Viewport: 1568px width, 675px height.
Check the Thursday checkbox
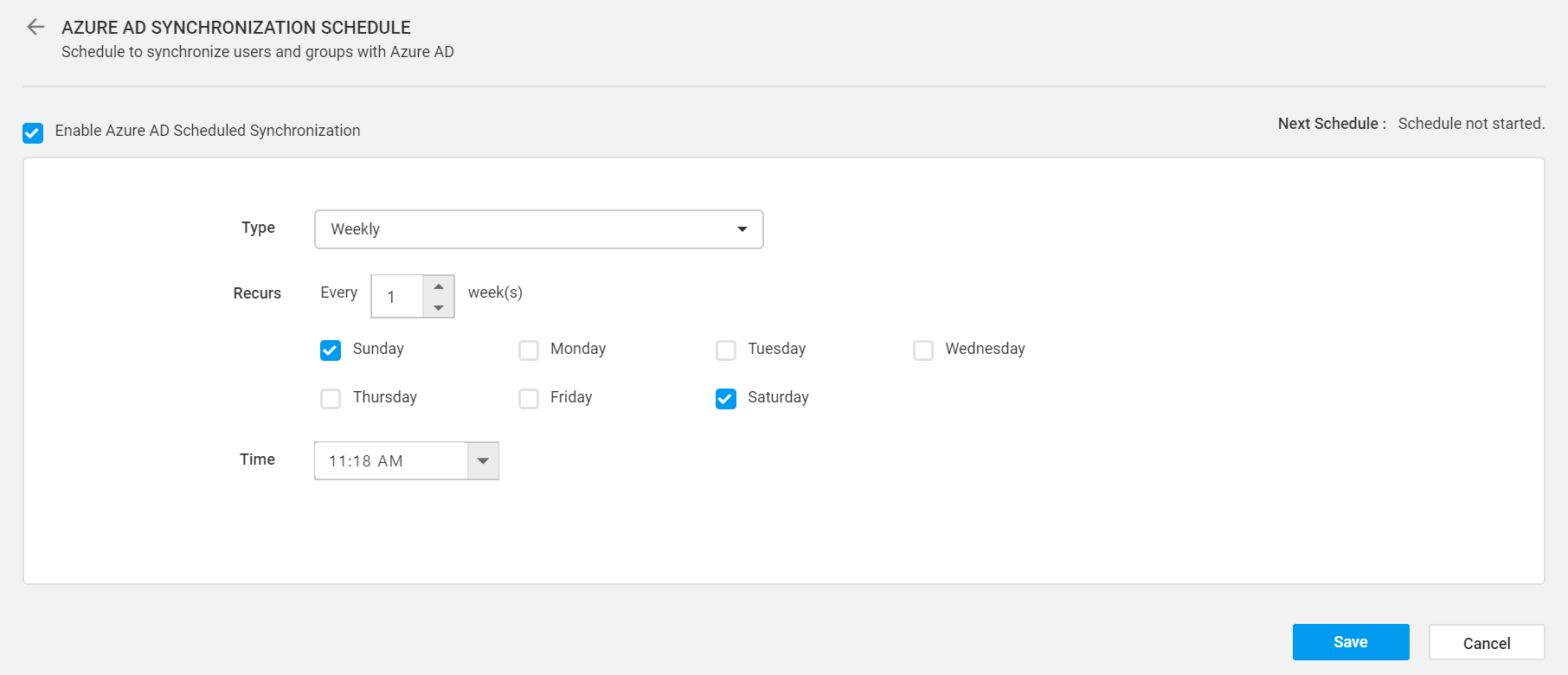(331, 398)
